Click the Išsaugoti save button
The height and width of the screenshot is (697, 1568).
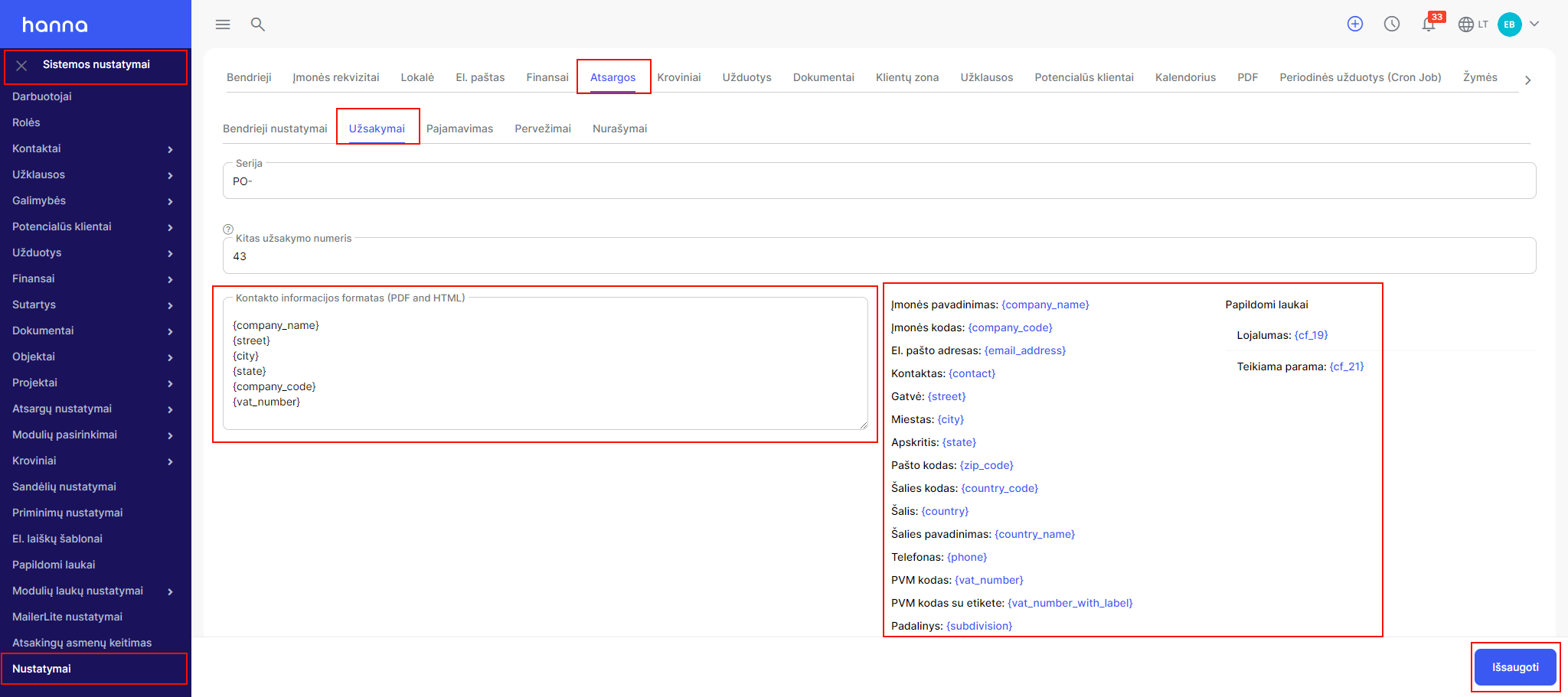pyautogui.click(x=1515, y=667)
